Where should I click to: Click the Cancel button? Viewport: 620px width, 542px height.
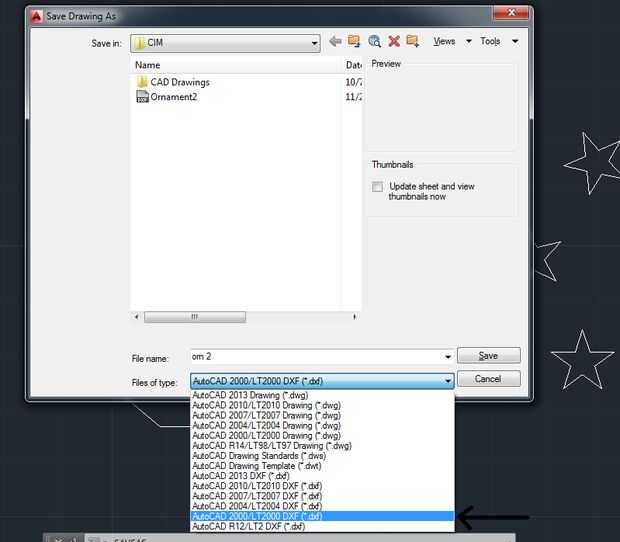point(489,379)
